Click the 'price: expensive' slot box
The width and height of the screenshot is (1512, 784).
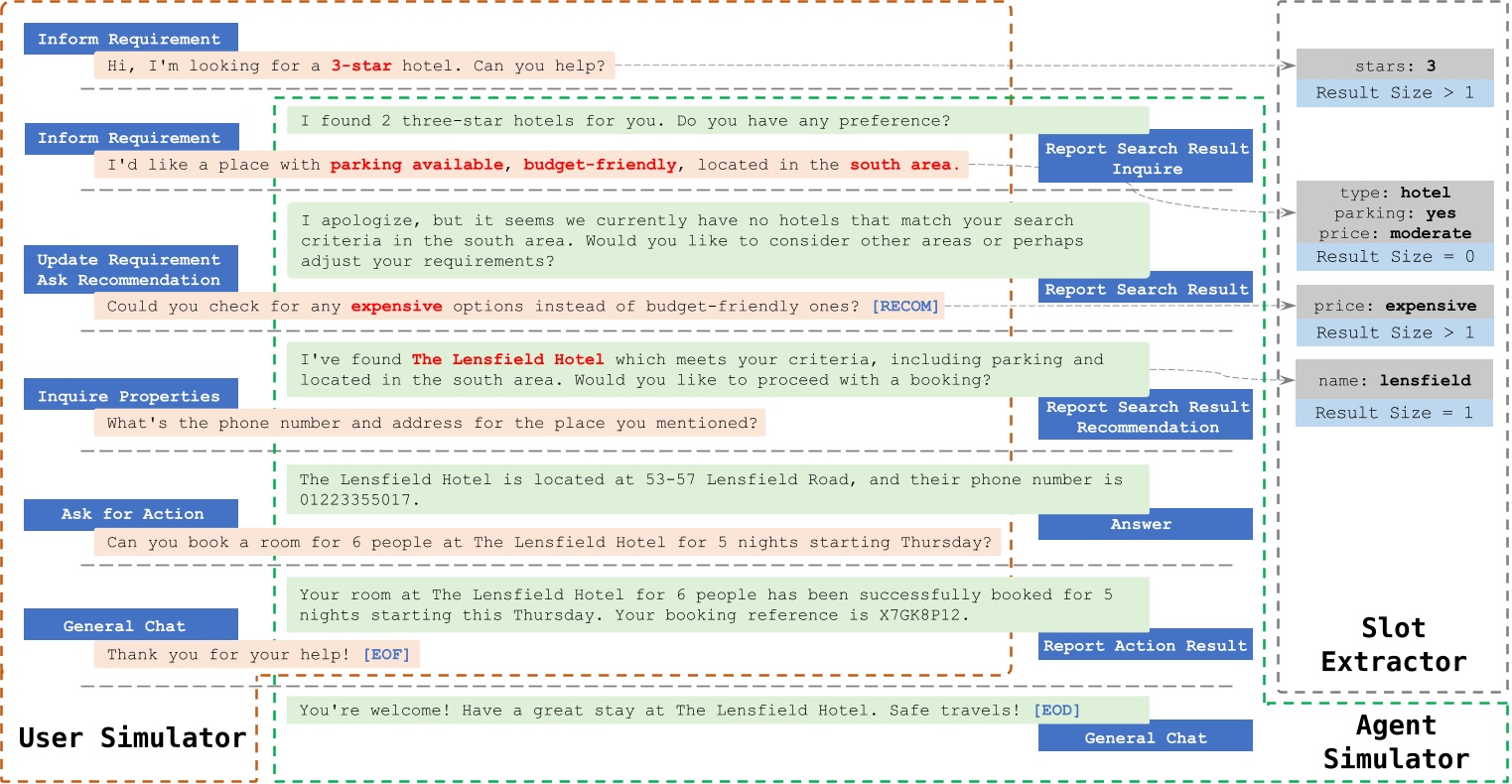click(1394, 306)
